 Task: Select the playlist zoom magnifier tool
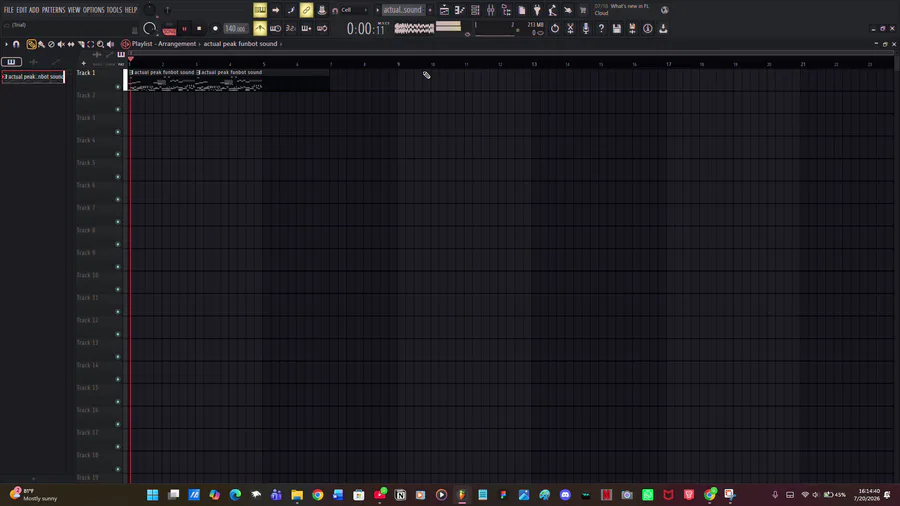(100, 44)
